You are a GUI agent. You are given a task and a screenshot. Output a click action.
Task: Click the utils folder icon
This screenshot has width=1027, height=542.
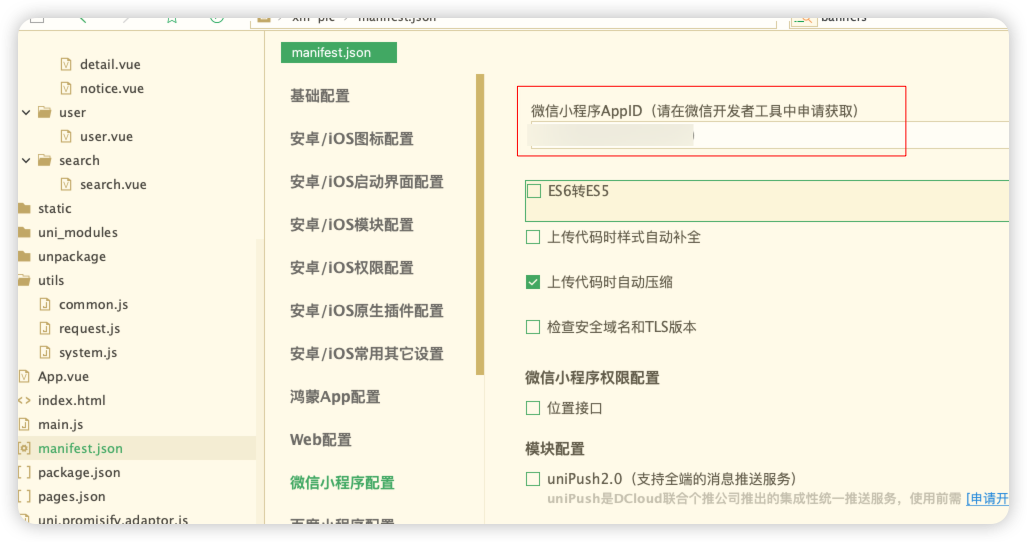tap(24, 280)
